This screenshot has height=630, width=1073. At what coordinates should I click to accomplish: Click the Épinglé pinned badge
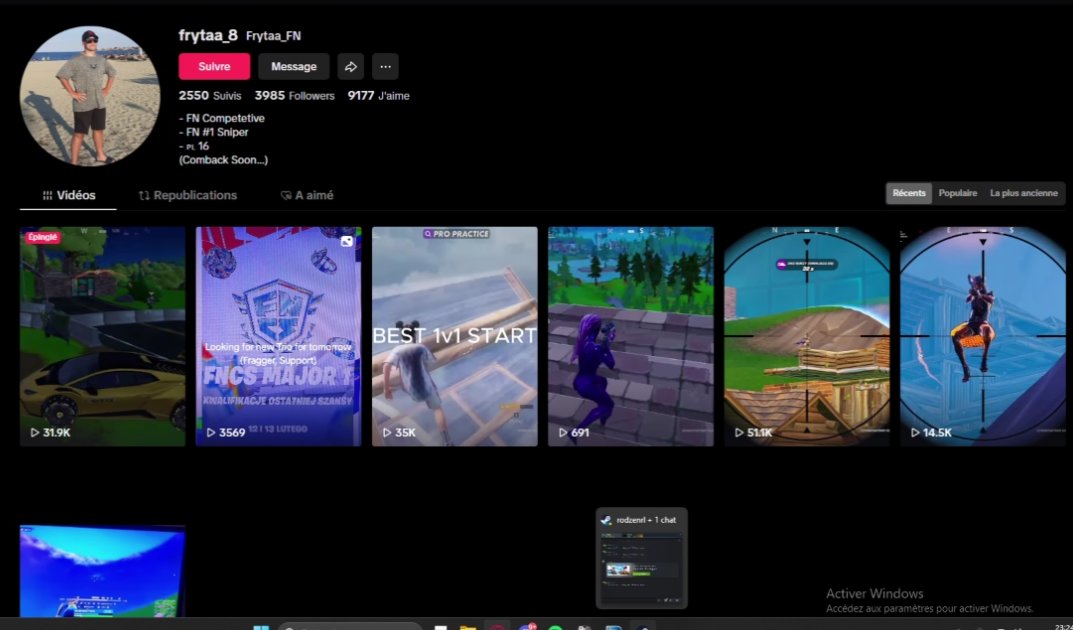(43, 237)
